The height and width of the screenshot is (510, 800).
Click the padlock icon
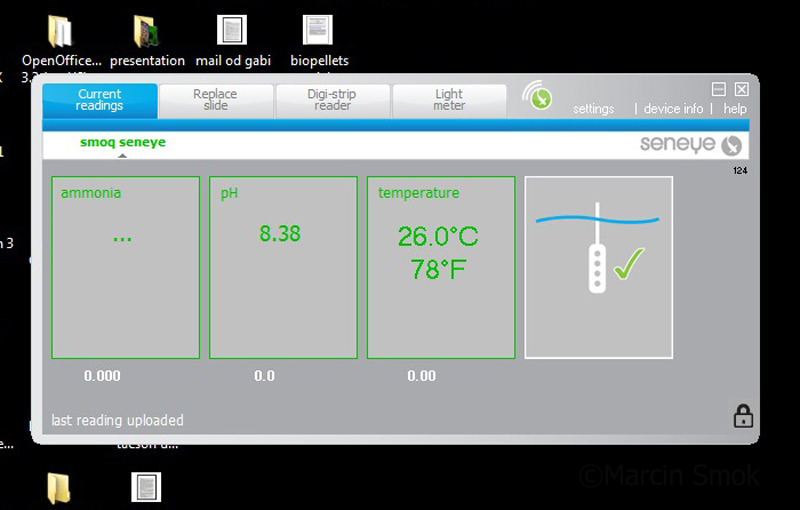click(743, 416)
